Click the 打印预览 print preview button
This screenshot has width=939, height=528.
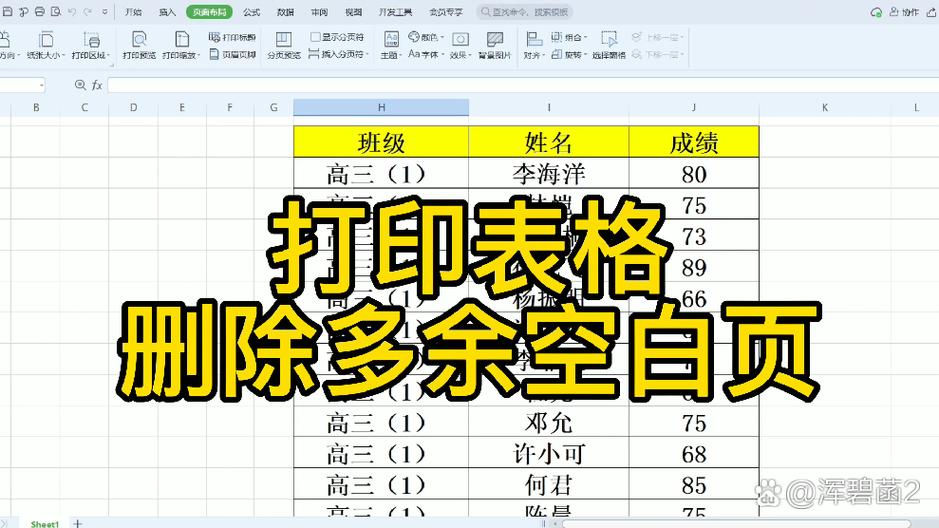139,45
